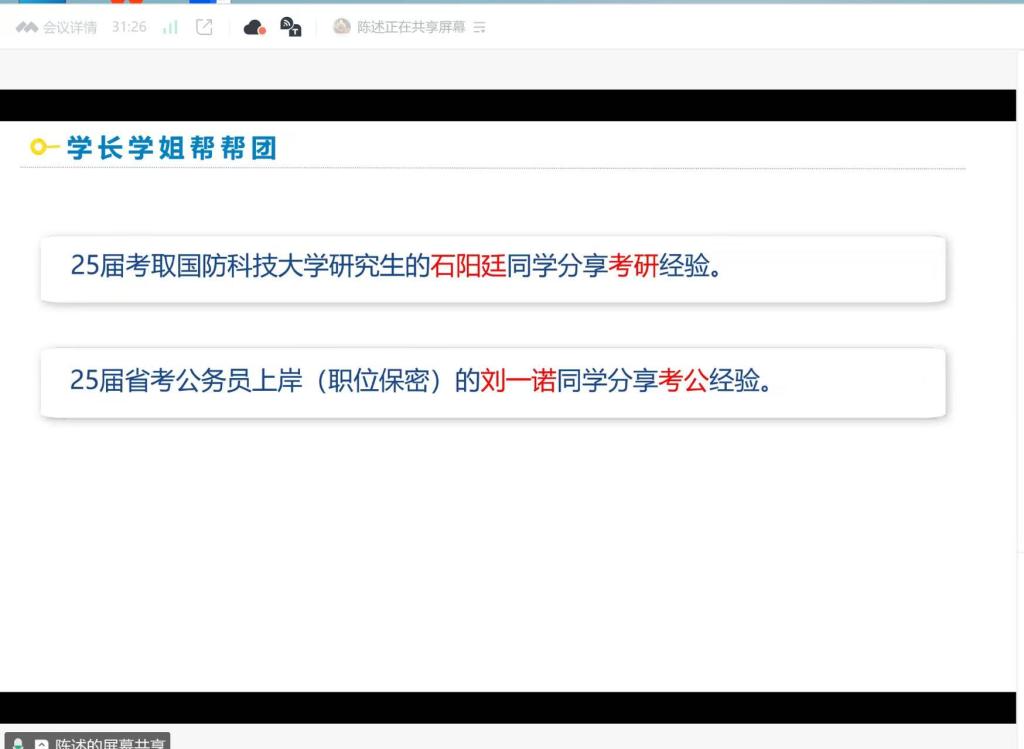Click the 陈述的屏幕共享 name tag
The image size is (1024, 749).
click(x=110, y=743)
